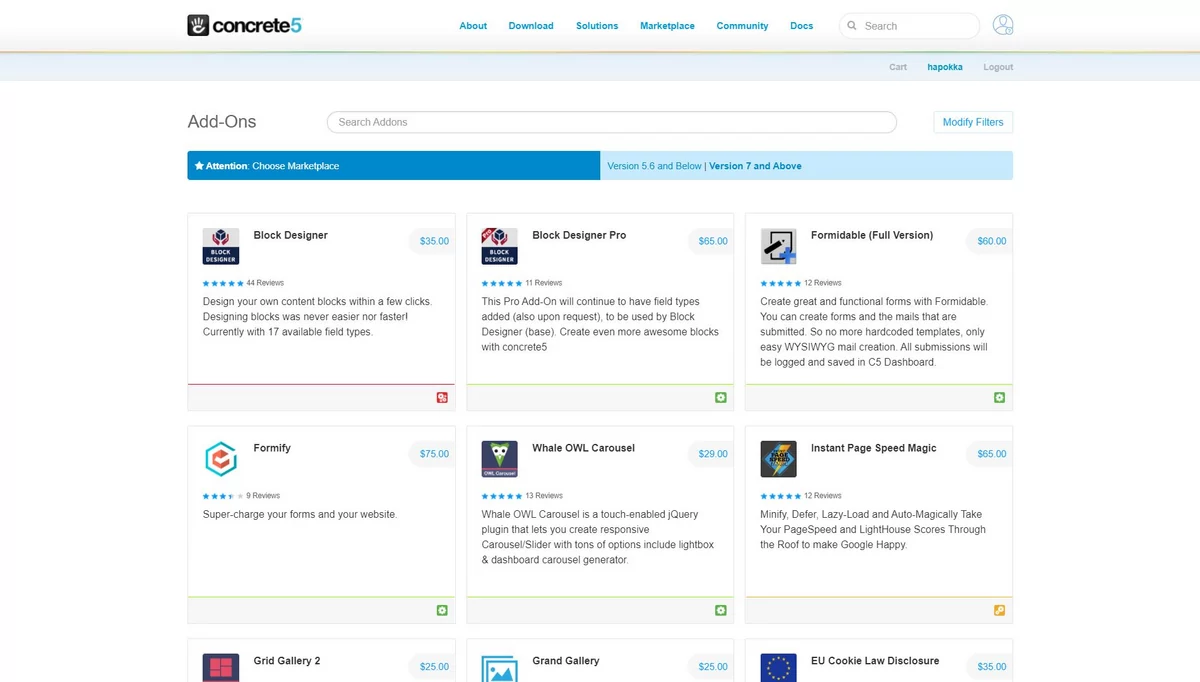The height and width of the screenshot is (682, 1200).
Task: Click the star rating of Whale OWL Carousel
Action: point(502,496)
